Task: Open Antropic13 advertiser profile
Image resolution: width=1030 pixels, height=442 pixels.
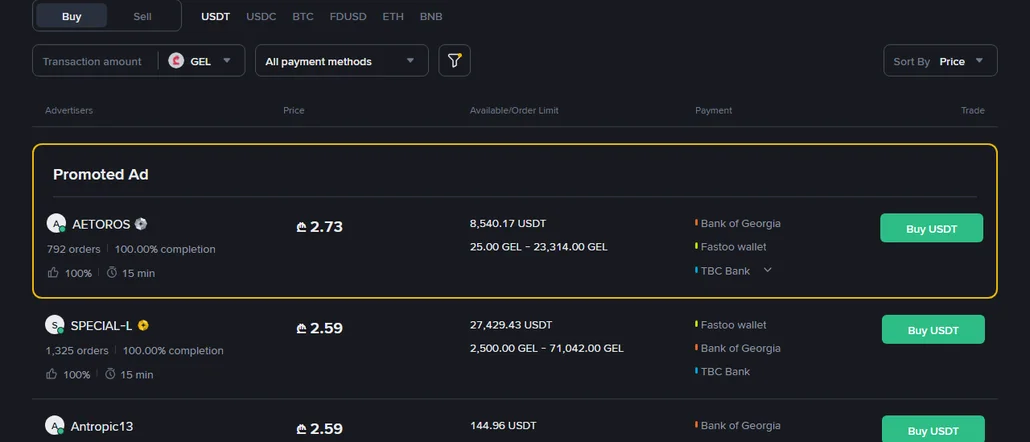Action: pyautogui.click(x=102, y=426)
